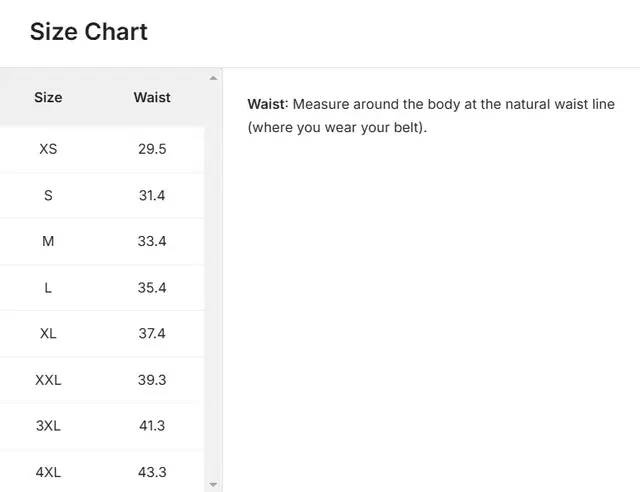This screenshot has width=640, height=492.
Task: Click the bold Waist measurement label
Action: pos(267,104)
